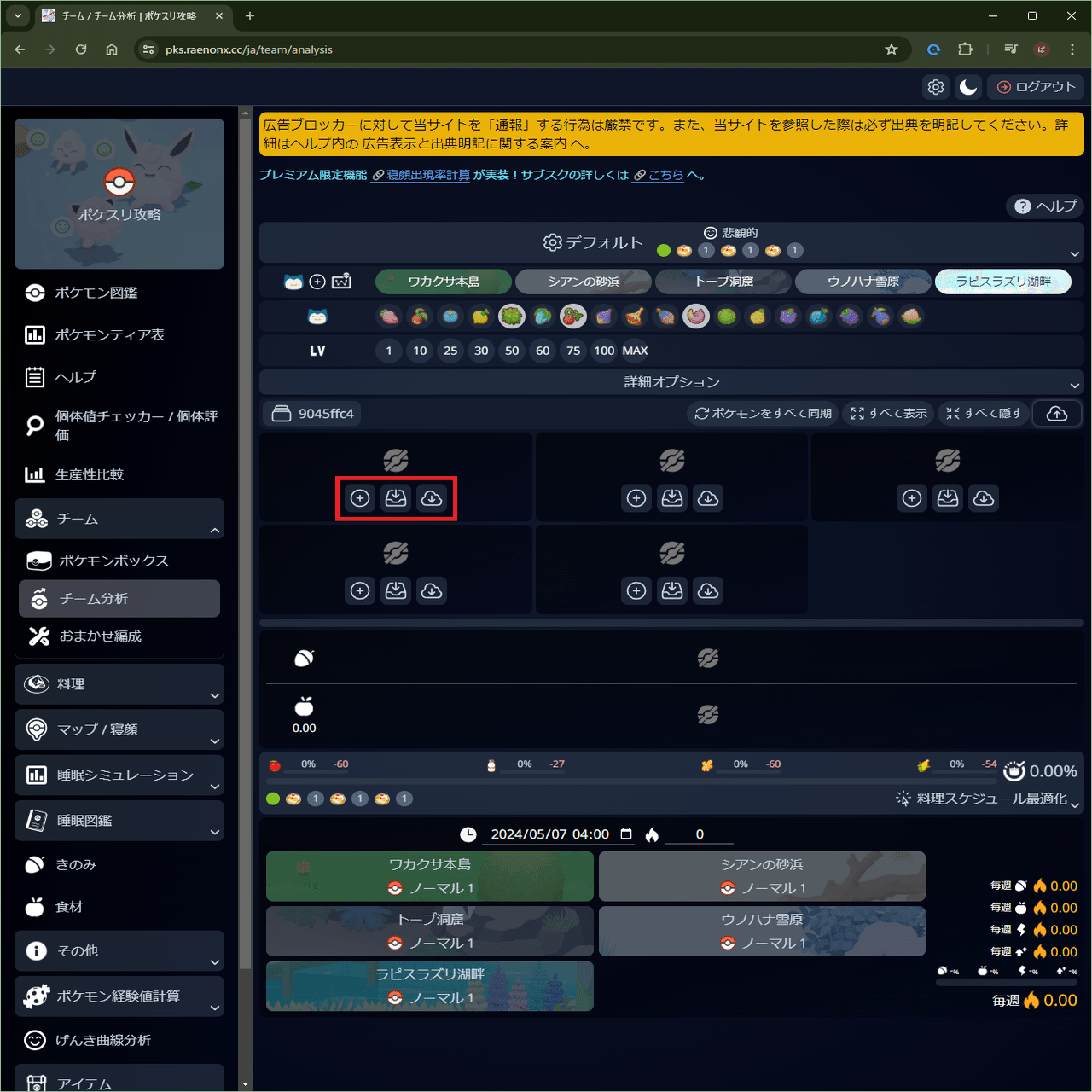Screen dimensions: 1092x1092
Task: Click the すべて隠す button
Action: coord(984,414)
